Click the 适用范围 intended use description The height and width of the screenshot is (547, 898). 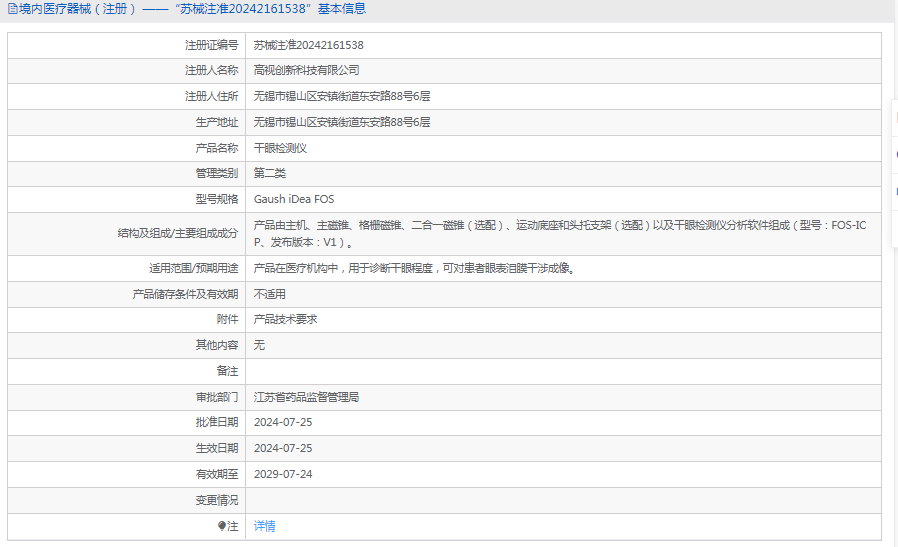[x=414, y=268]
